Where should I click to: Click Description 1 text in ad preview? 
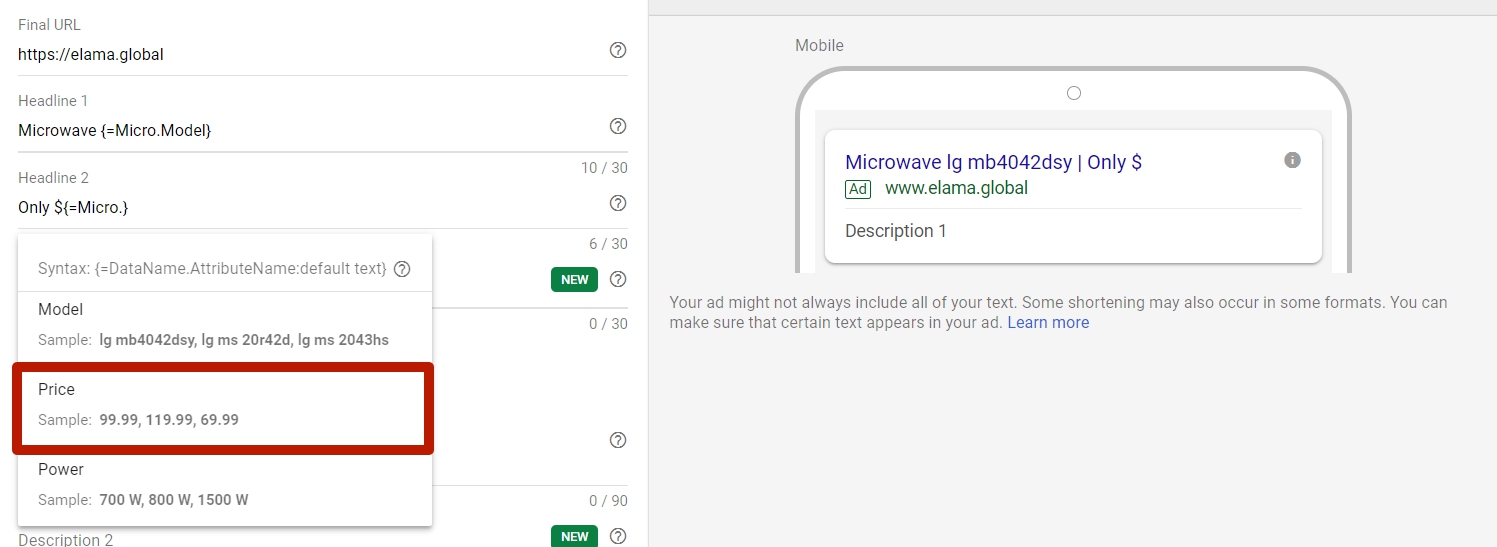click(895, 231)
